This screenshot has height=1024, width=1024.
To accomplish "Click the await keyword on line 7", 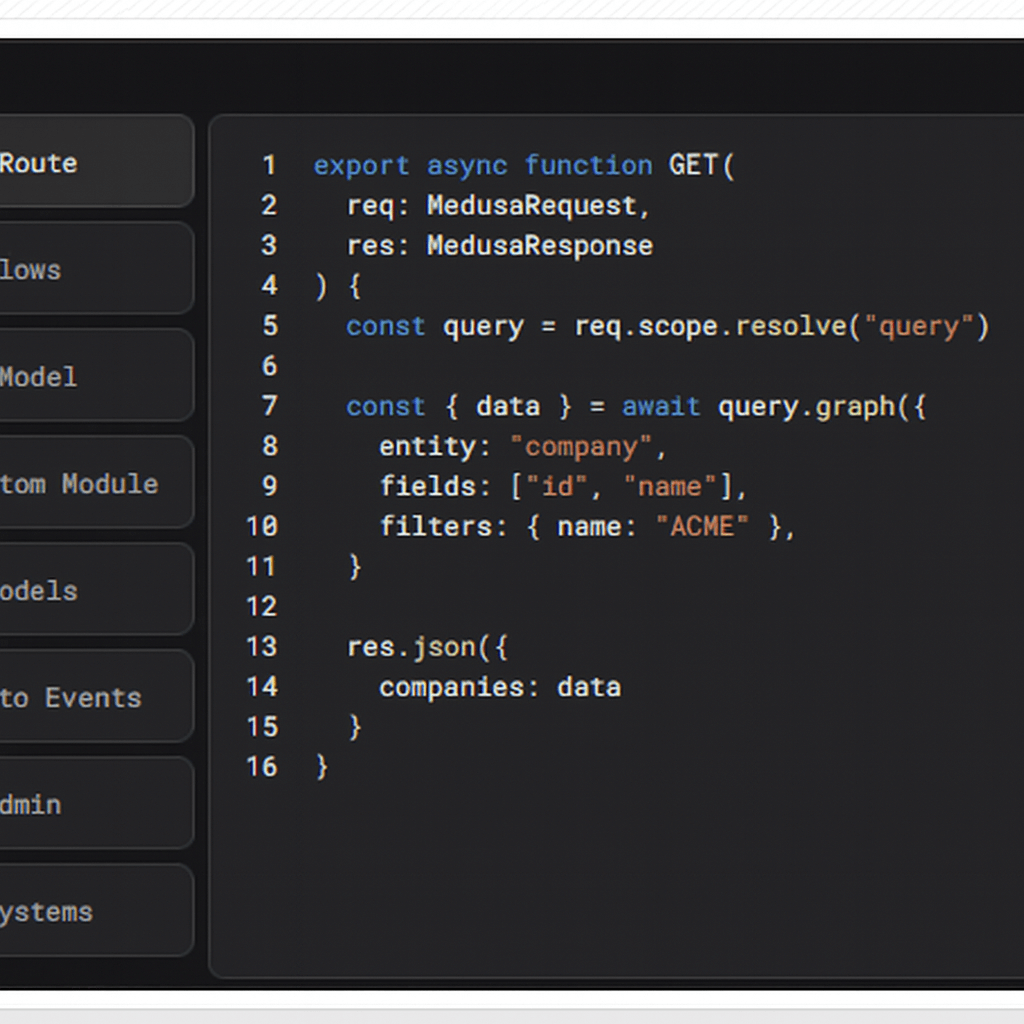I will 661,406.
